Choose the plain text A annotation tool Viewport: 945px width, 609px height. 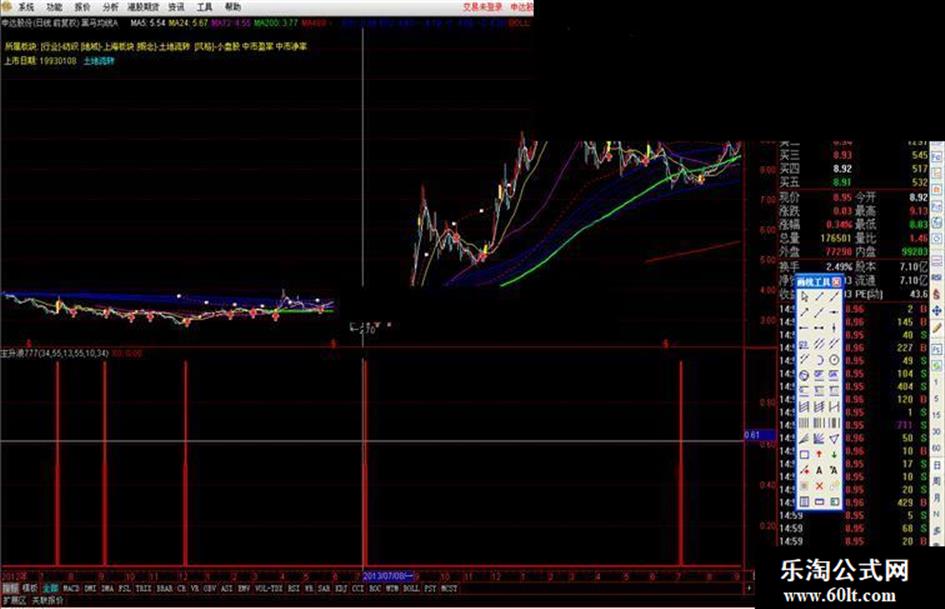tap(819, 470)
